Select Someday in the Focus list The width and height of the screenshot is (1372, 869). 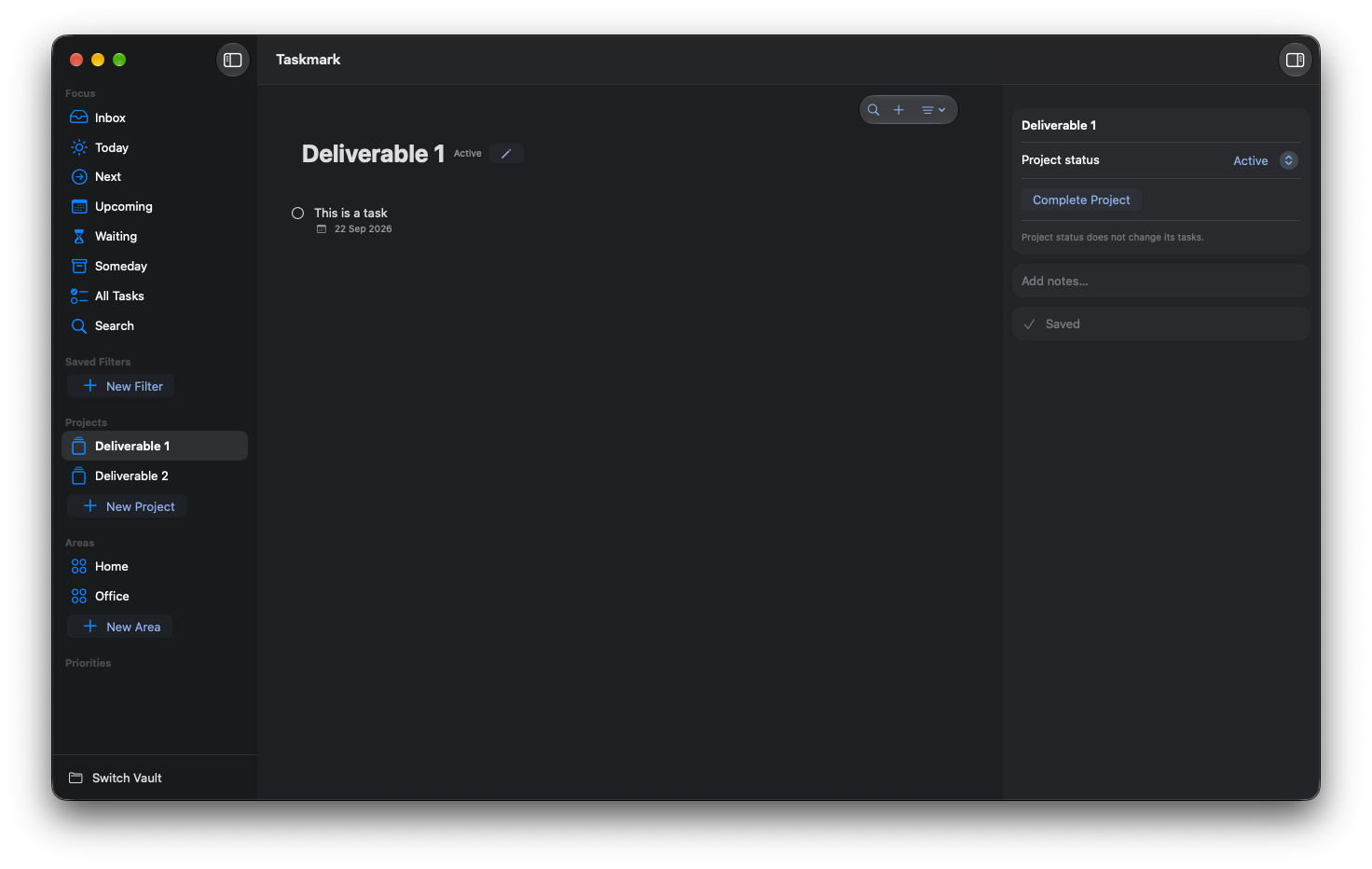tap(155, 267)
